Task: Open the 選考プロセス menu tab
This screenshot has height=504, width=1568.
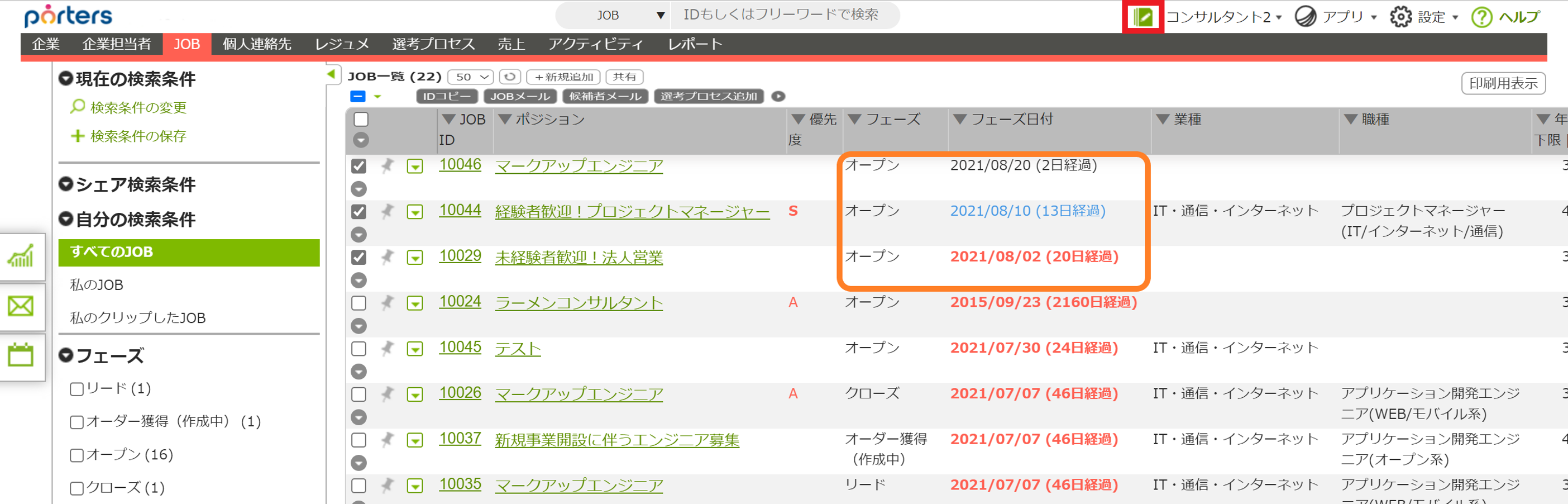Action: coord(433,44)
